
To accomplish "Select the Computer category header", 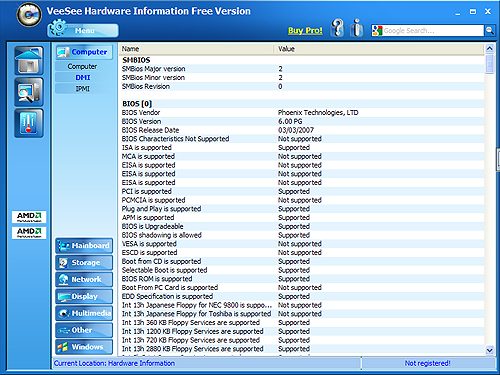I will click(x=84, y=52).
